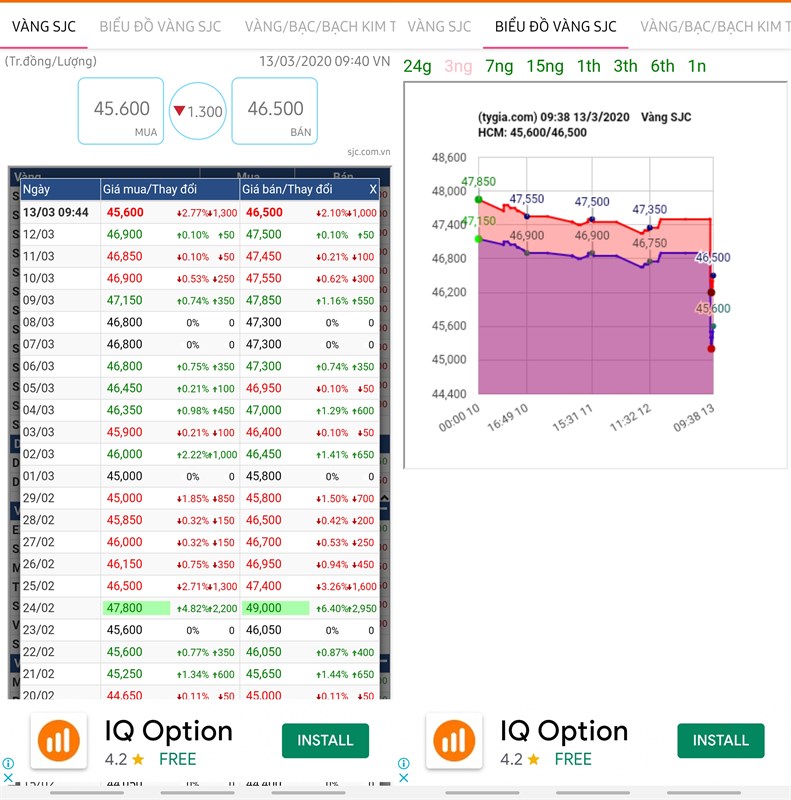Image resolution: width=791 pixels, height=800 pixels.
Task: Show the 1th chart range
Action: tap(588, 66)
